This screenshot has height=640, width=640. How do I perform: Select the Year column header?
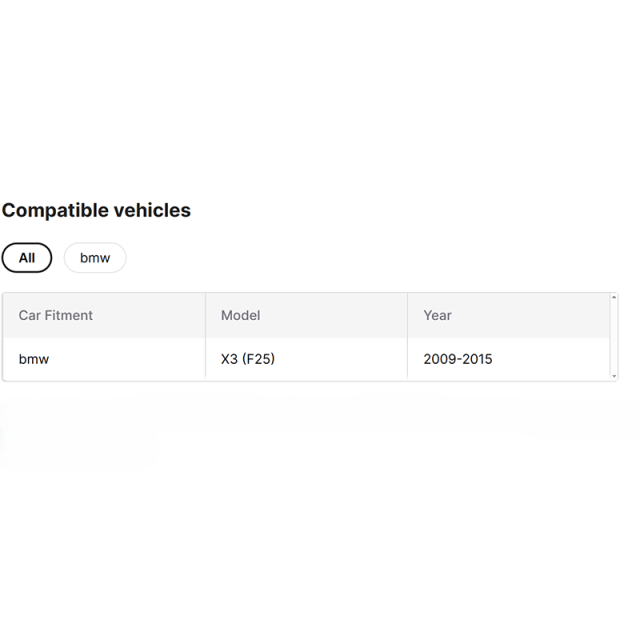tap(509, 315)
